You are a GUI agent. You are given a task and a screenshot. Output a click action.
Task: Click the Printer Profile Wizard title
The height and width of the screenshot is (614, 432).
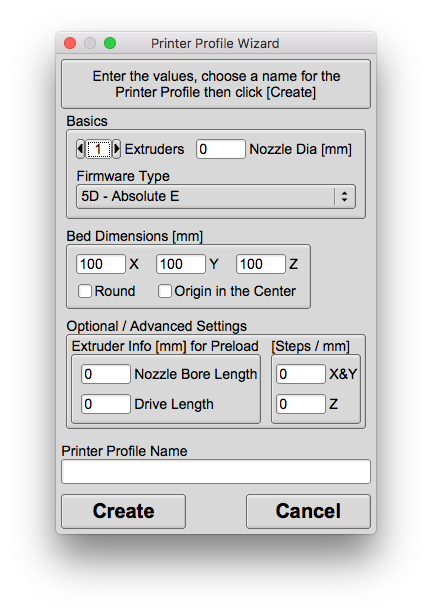coord(215,43)
